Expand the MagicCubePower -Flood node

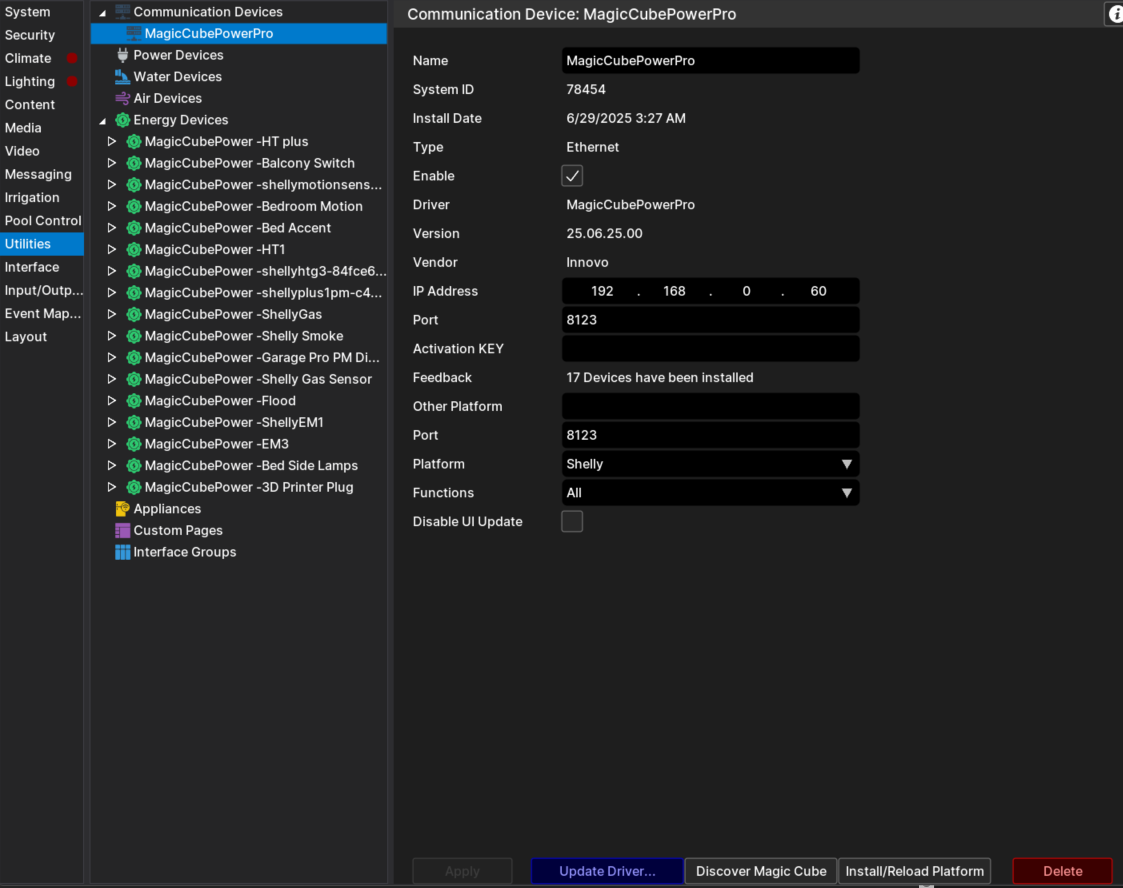112,400
